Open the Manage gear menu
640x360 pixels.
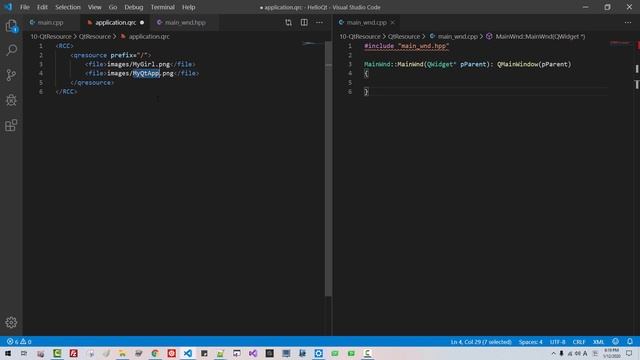11,322
